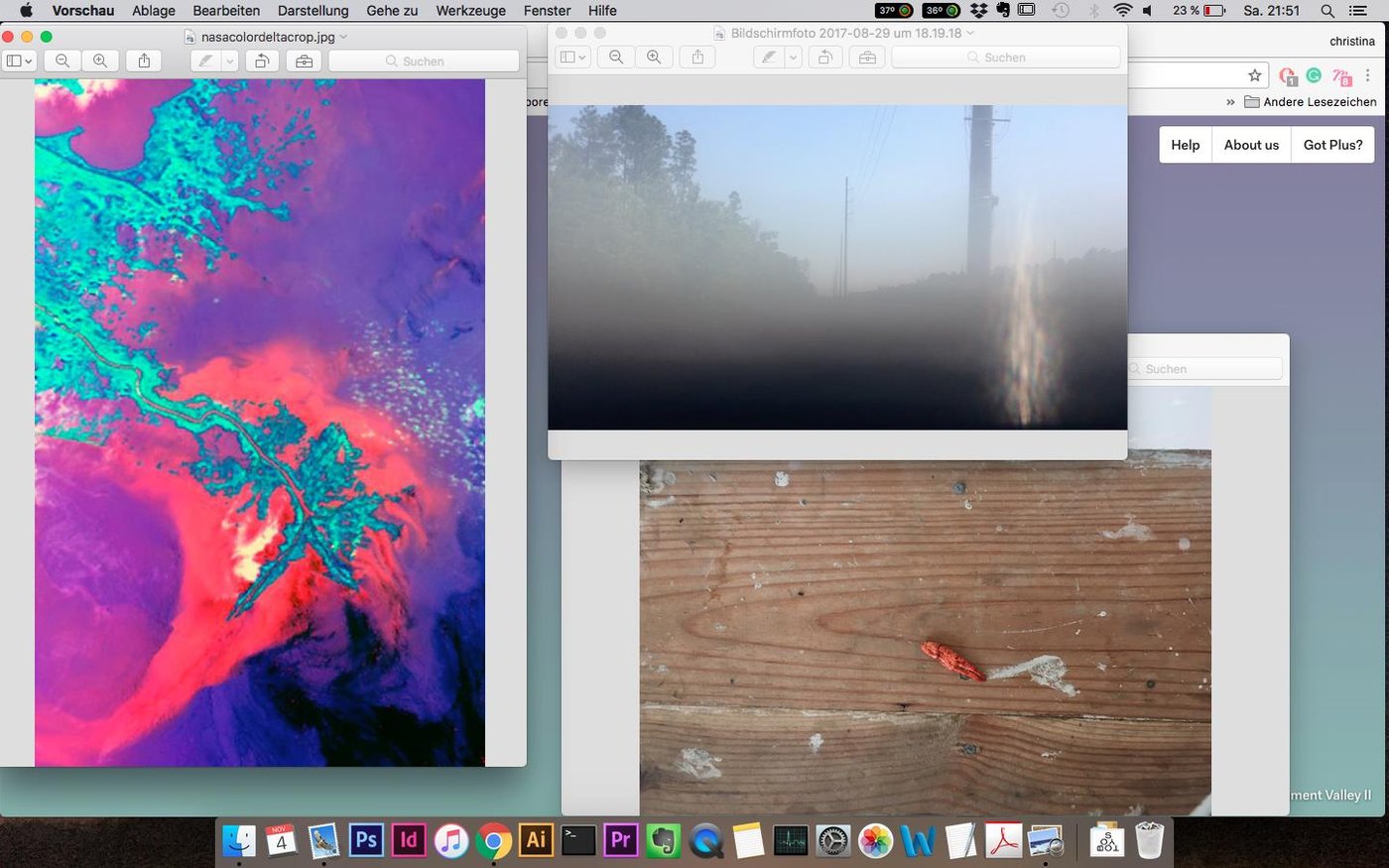Bookmark this page with the star icon
Image resolution: width=1389 pixels, height=868 pixels.
pos(1255,75)
